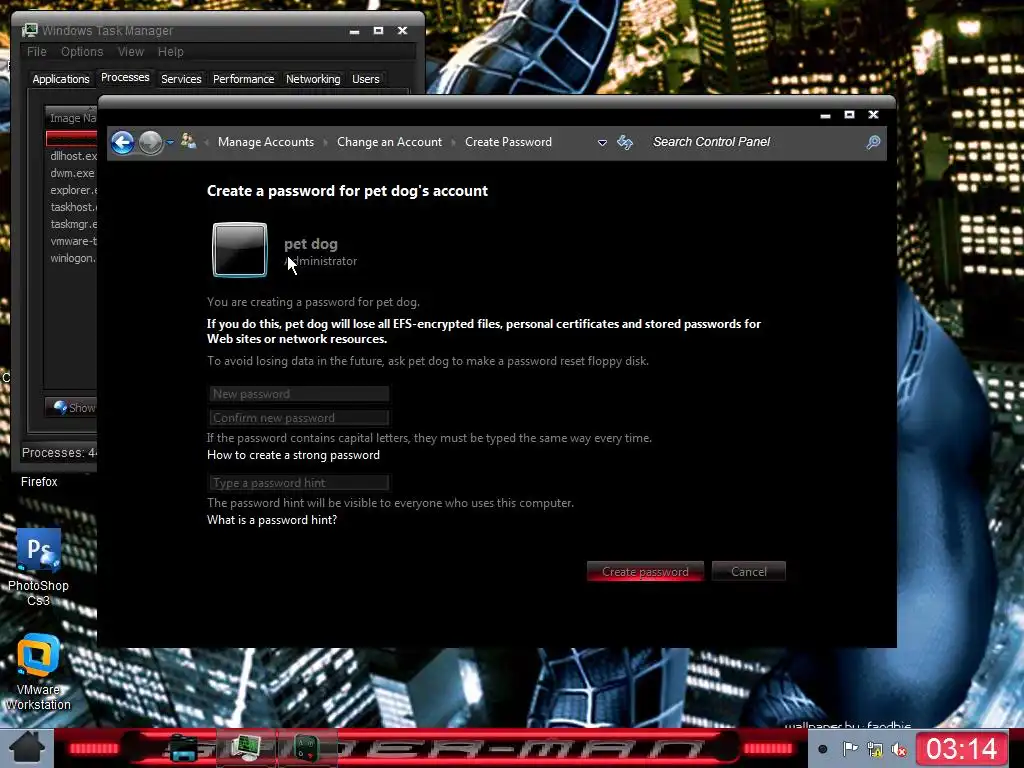The height and width of the screenshot is (768, 1024).
Task: Open Task Manager's View menu
Action: pos(131,52)
